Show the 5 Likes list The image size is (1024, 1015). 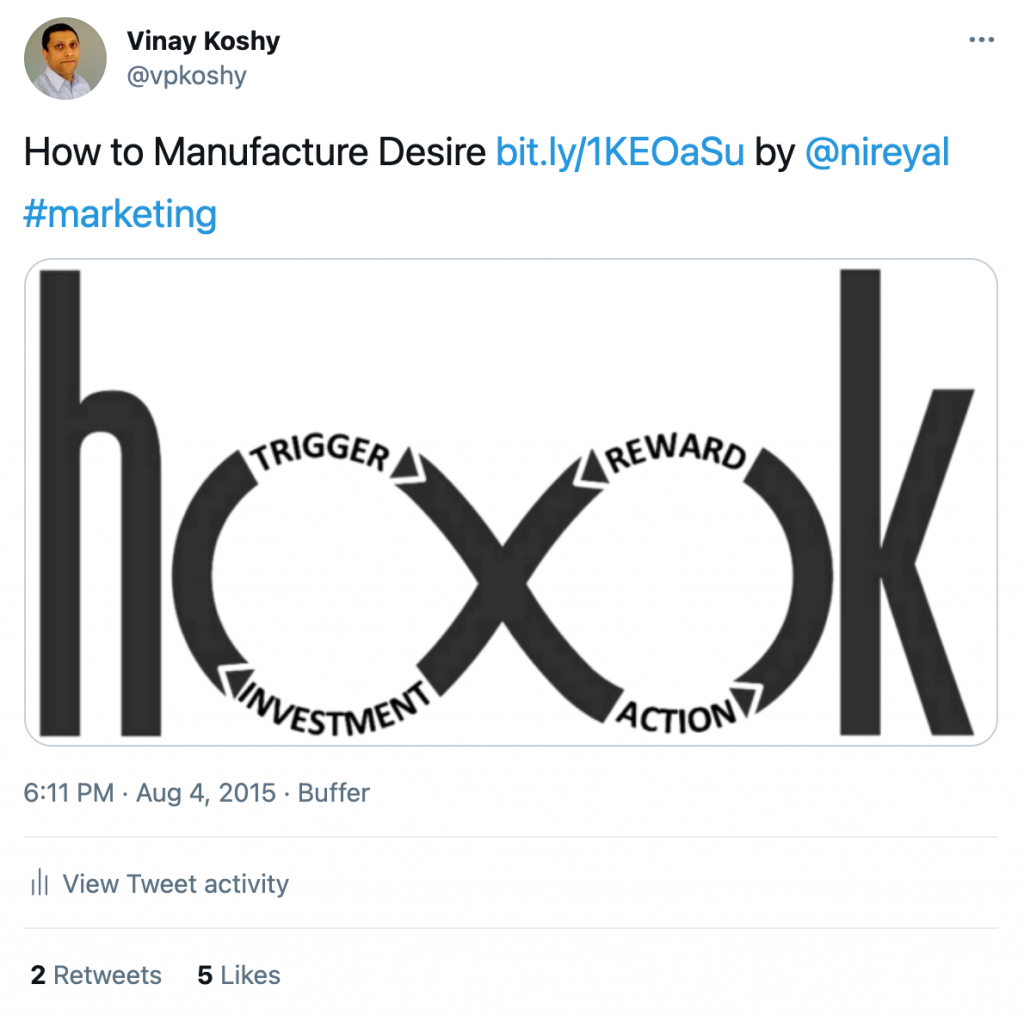[x=239, y=975]
